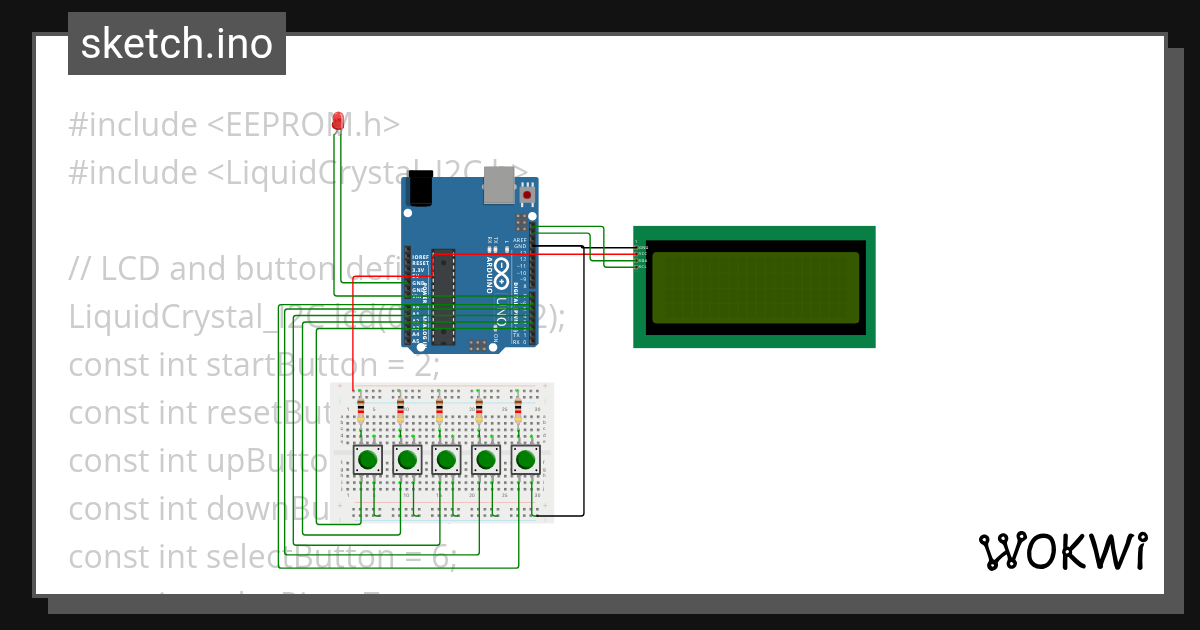Toggle the second green pushbutton

(407, 460)
